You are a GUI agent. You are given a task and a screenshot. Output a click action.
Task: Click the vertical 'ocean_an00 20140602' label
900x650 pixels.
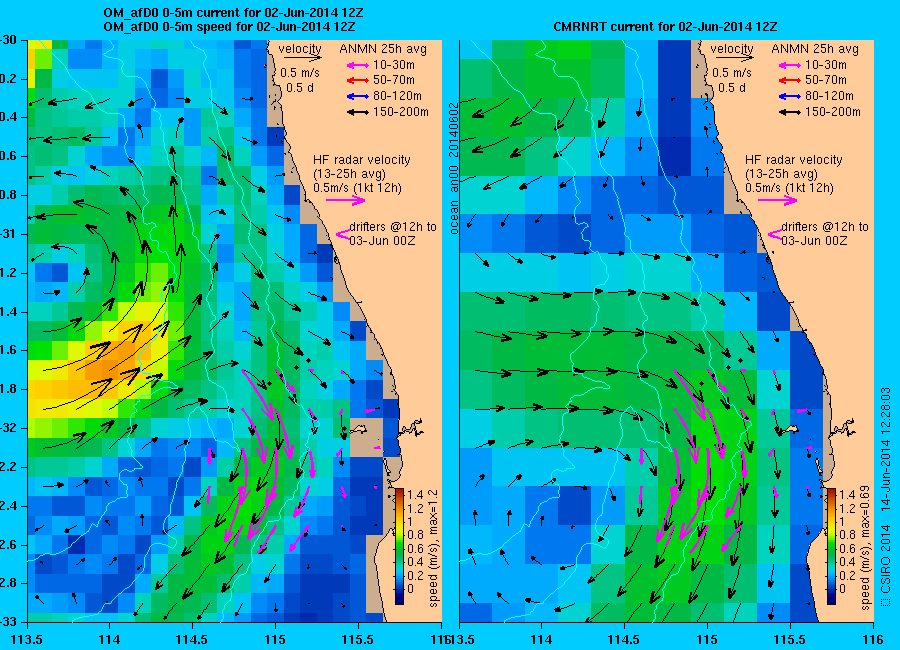[453, 168]
